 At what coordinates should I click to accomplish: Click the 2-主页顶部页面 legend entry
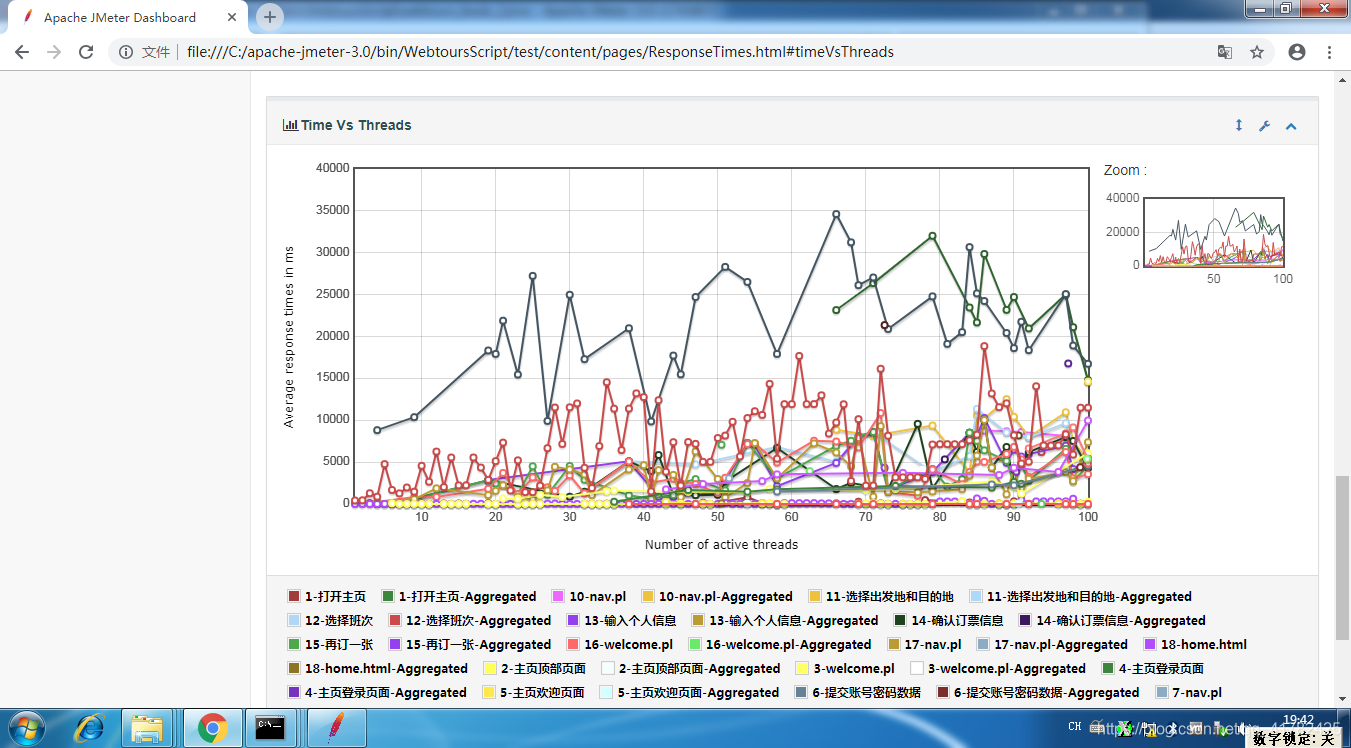(x=534, y=669)
